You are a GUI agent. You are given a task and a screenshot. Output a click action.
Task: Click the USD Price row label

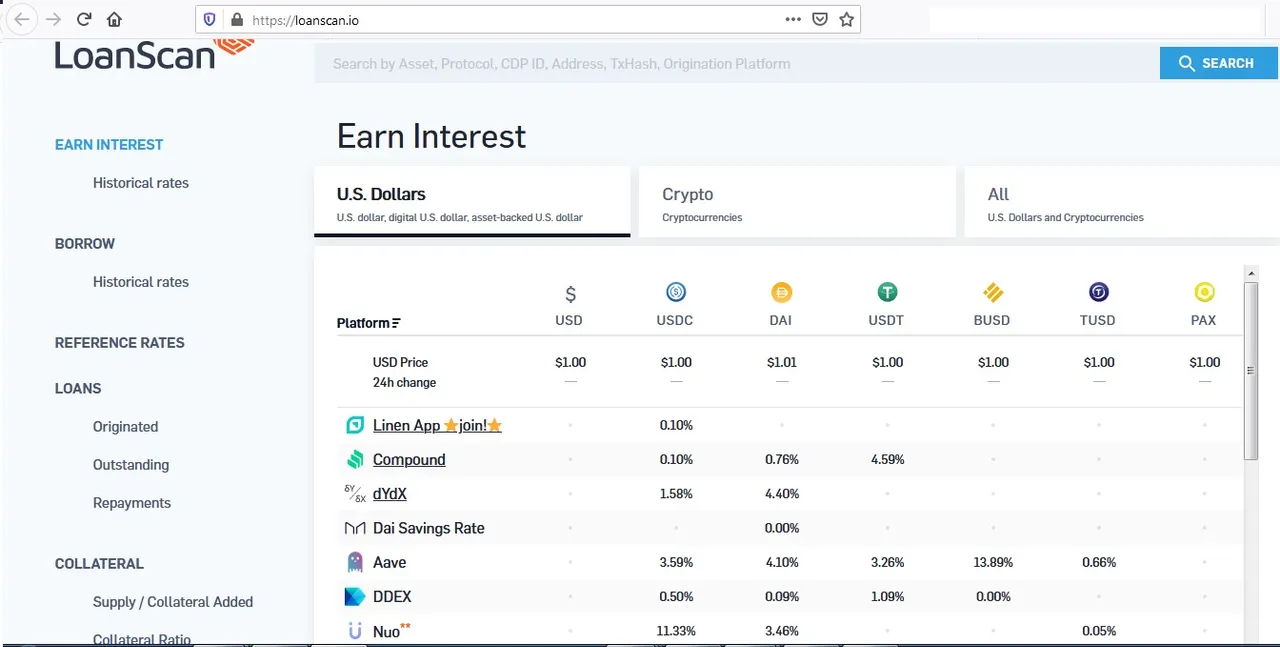[x=400, y=362]
